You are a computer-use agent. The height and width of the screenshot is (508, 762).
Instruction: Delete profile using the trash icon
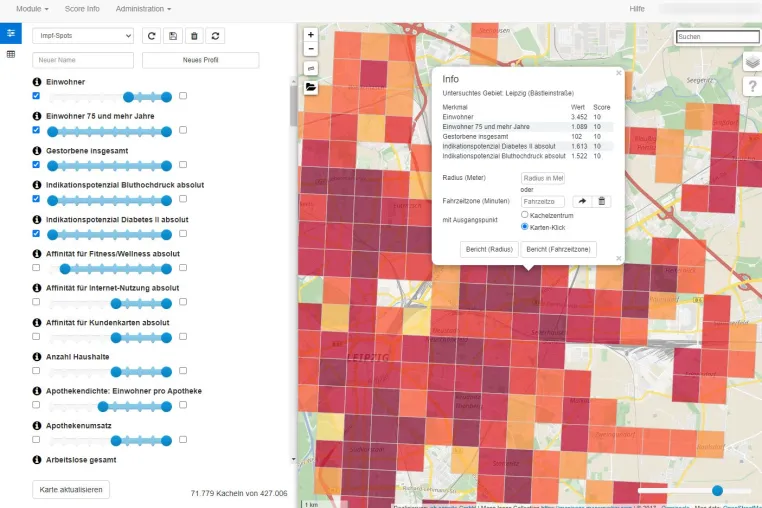194,36
